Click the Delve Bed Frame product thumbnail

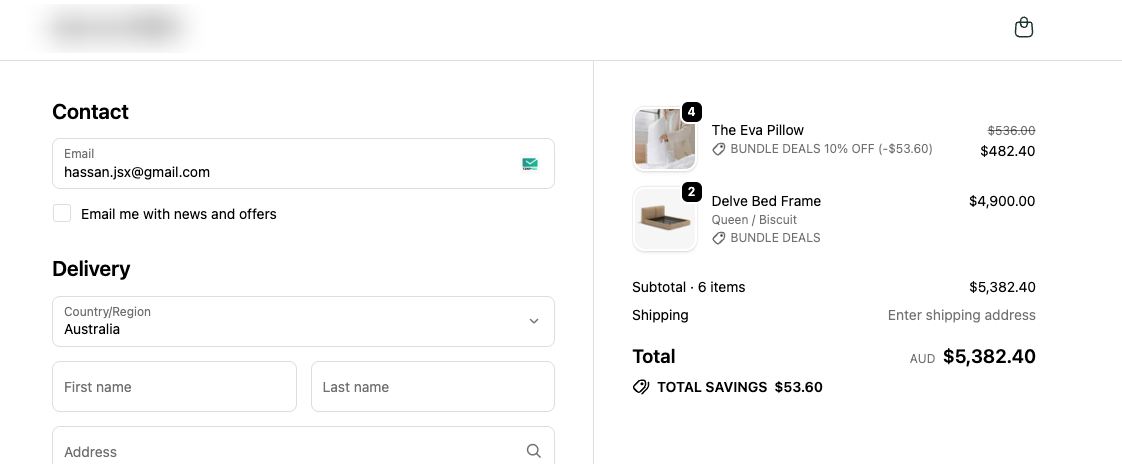point(665,218)
